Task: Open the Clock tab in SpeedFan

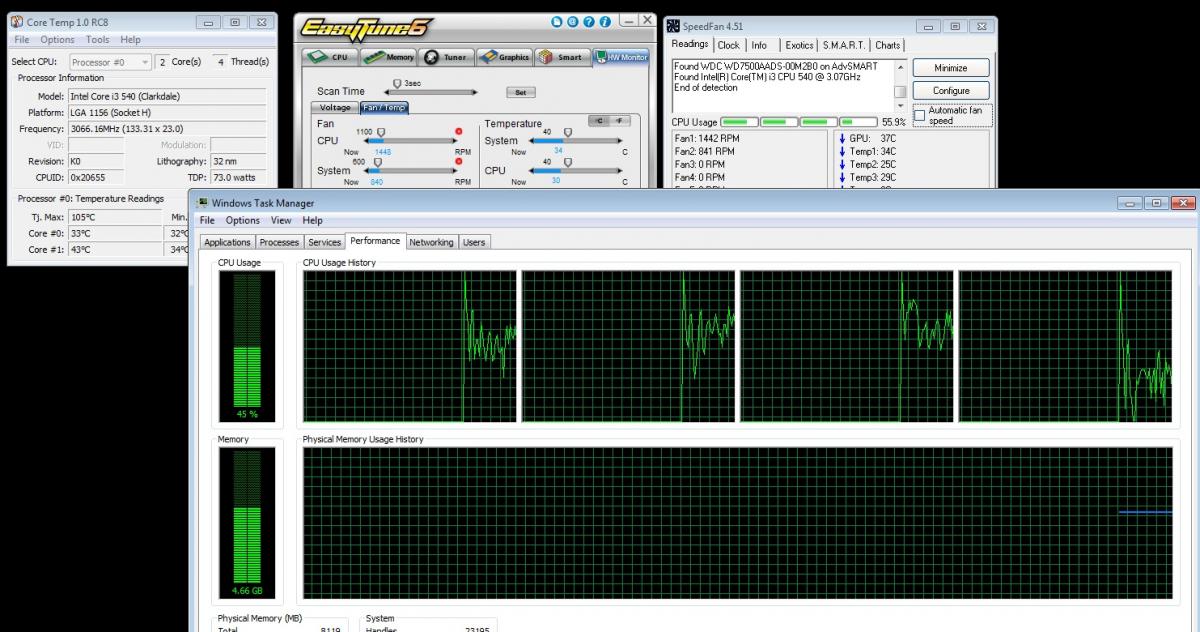Action: coord(729,45)
